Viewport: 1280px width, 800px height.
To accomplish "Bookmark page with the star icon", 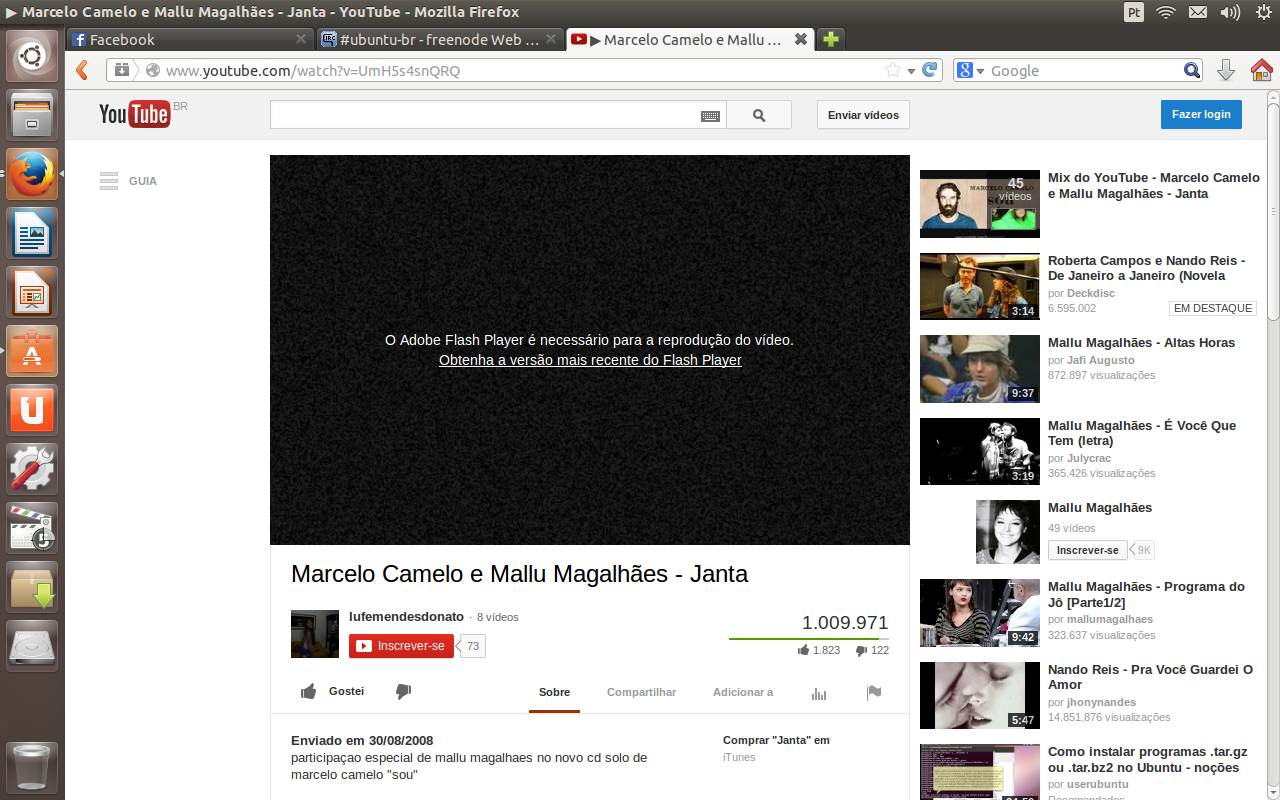I will (x=893, y=70).
